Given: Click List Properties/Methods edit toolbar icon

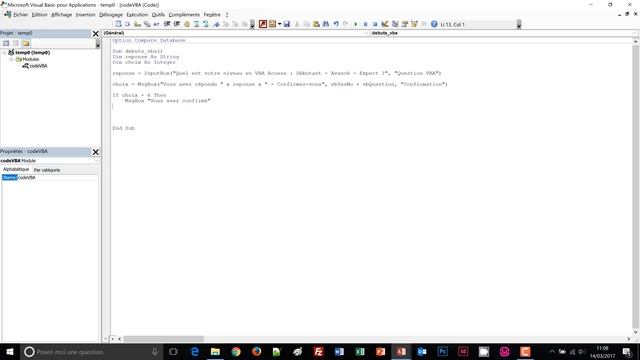Looking at the screenshot, I should (118, 24).
